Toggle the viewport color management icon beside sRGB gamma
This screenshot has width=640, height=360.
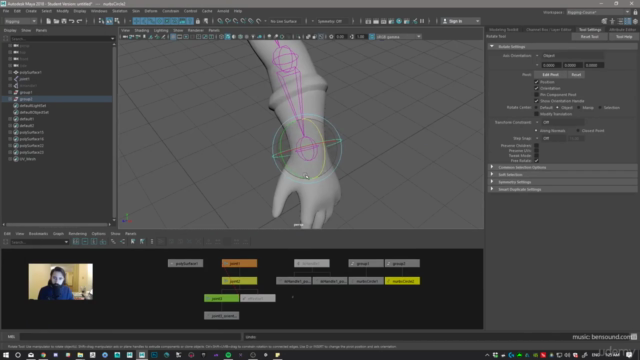pos(372,37)
